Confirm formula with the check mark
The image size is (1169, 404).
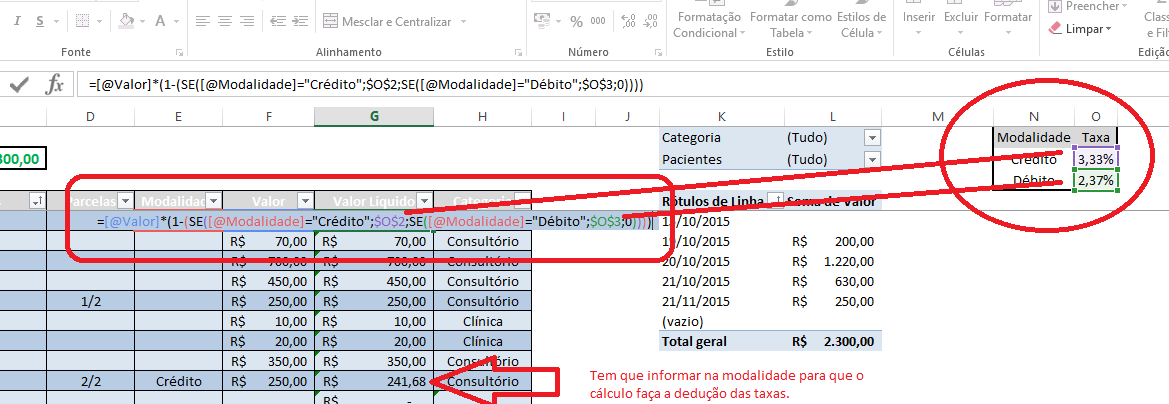(x=19, y=85)
